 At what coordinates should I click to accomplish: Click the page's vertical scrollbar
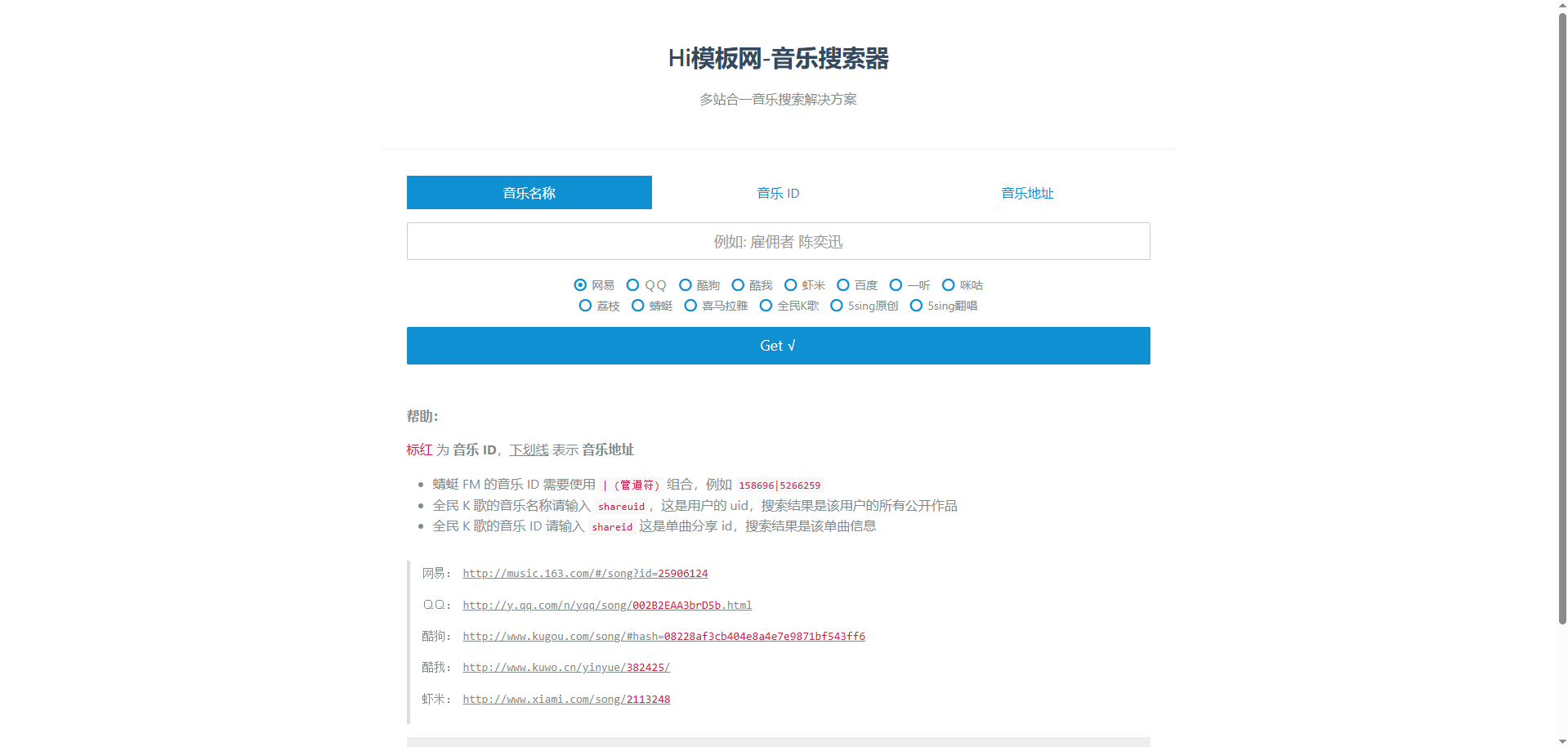coord(1561,327)
